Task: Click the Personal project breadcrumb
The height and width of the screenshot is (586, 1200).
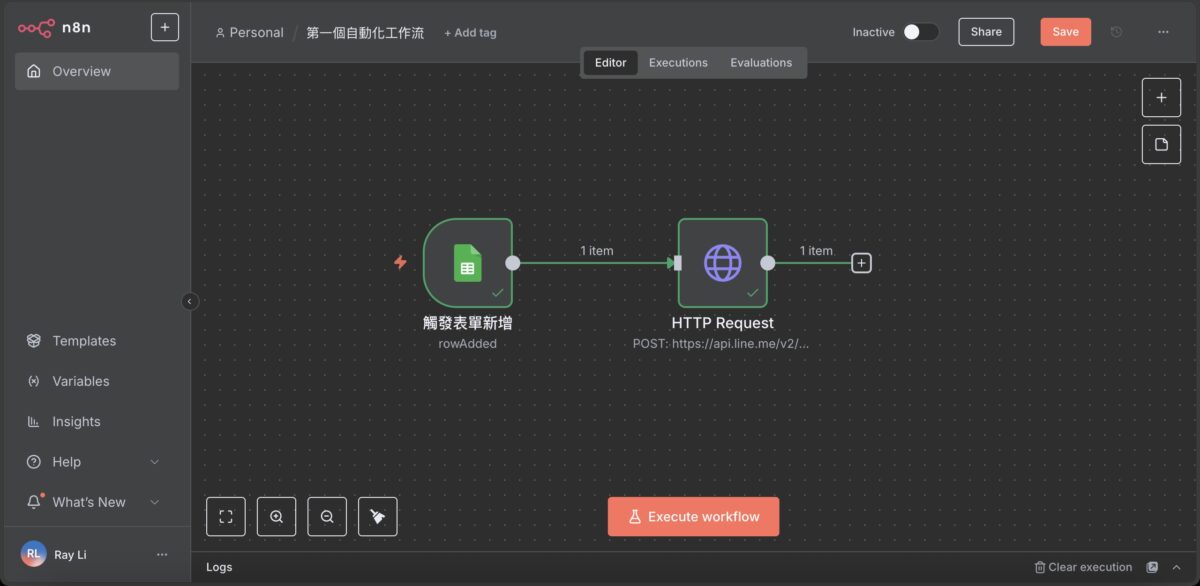Action: point(250,32)
